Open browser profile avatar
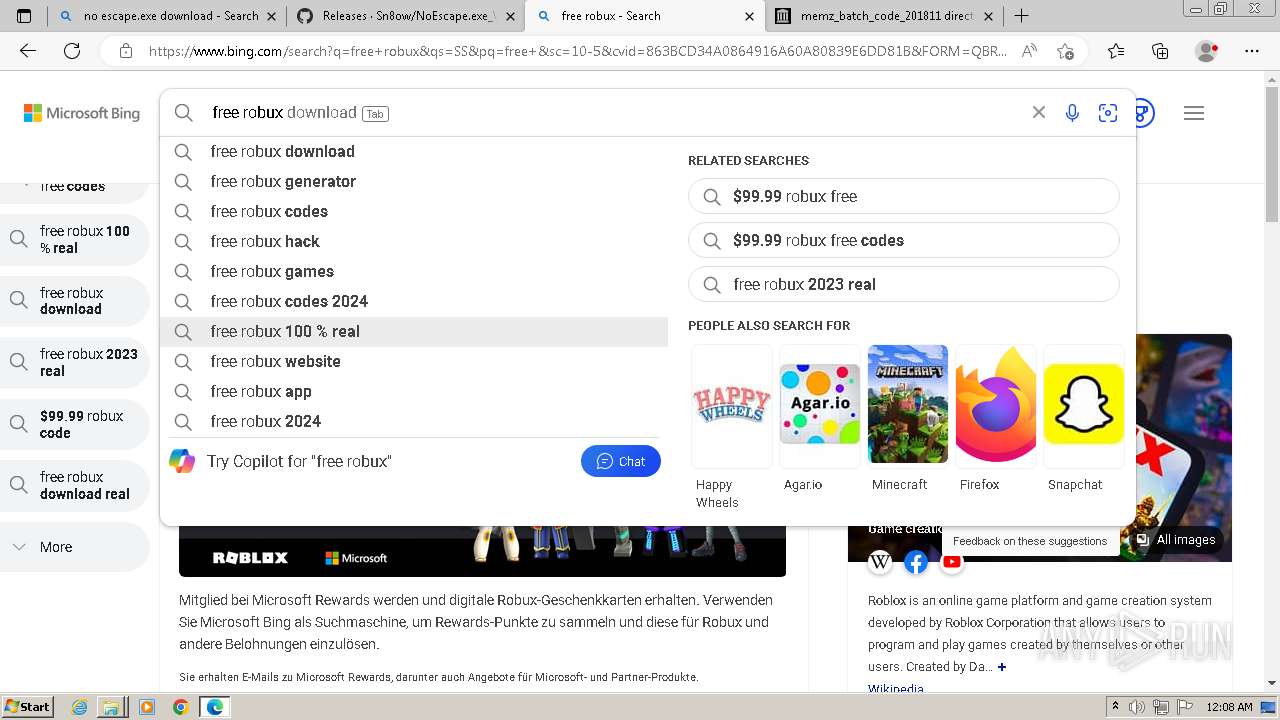This screenshot has width=1280, height=720. (1207, 52)
